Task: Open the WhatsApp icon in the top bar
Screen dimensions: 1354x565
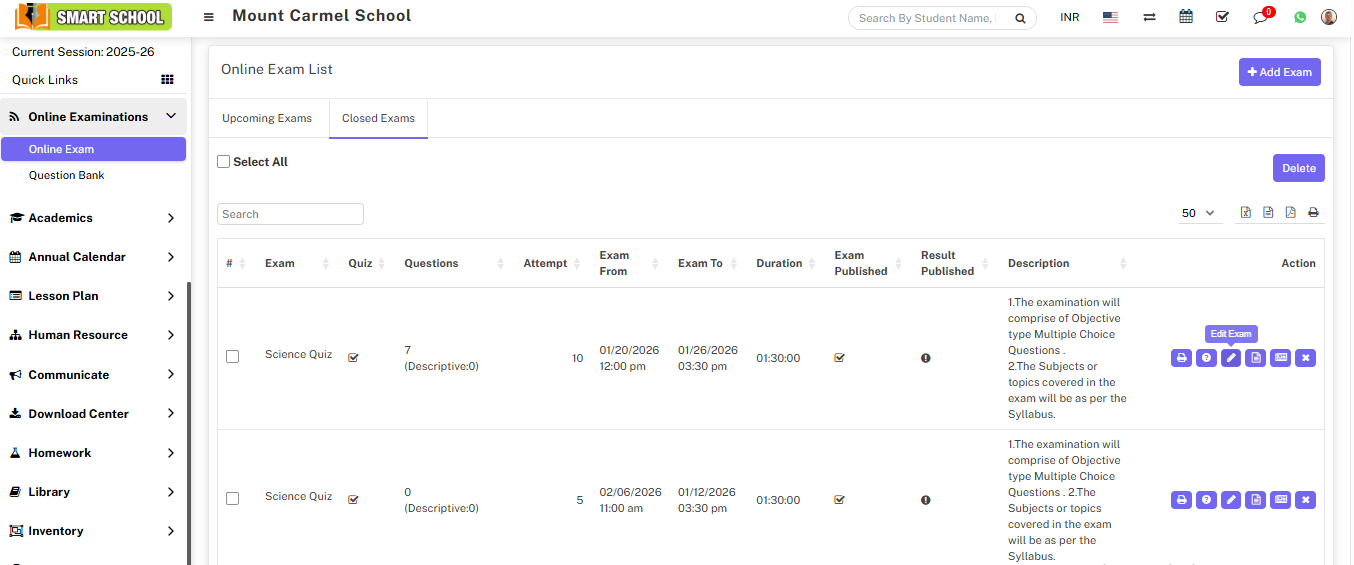Action: point(1300,17)
